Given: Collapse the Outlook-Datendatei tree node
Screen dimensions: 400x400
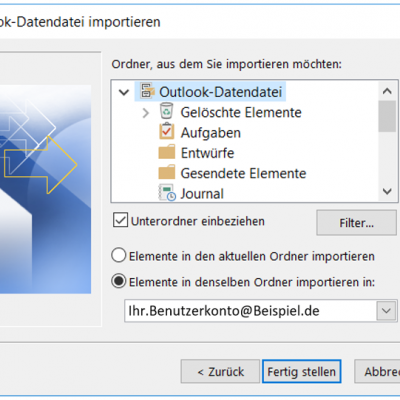Looking at the screenshot, I should pos(124,92).
